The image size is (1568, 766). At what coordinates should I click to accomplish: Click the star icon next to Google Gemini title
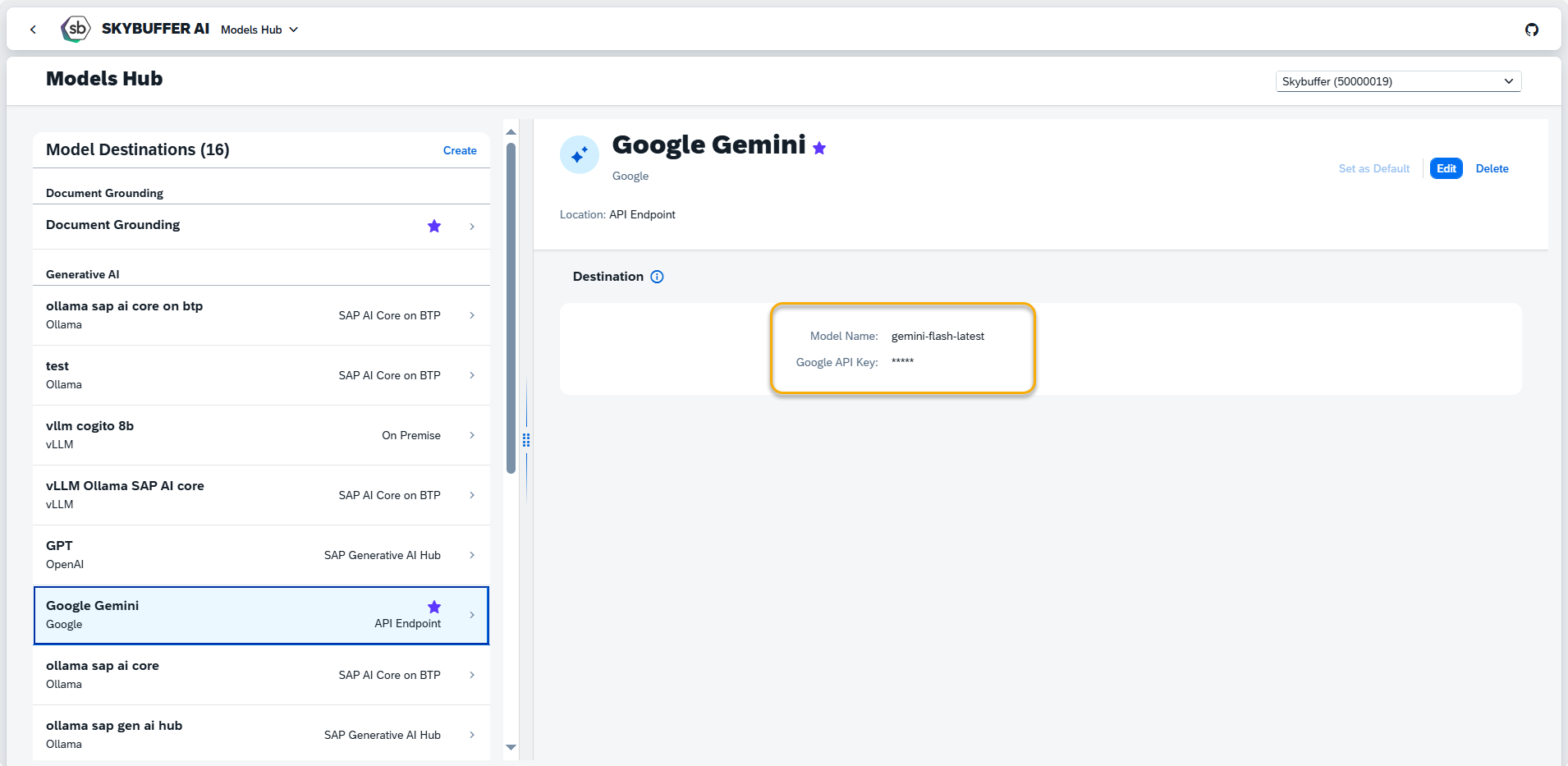(819, 148)
